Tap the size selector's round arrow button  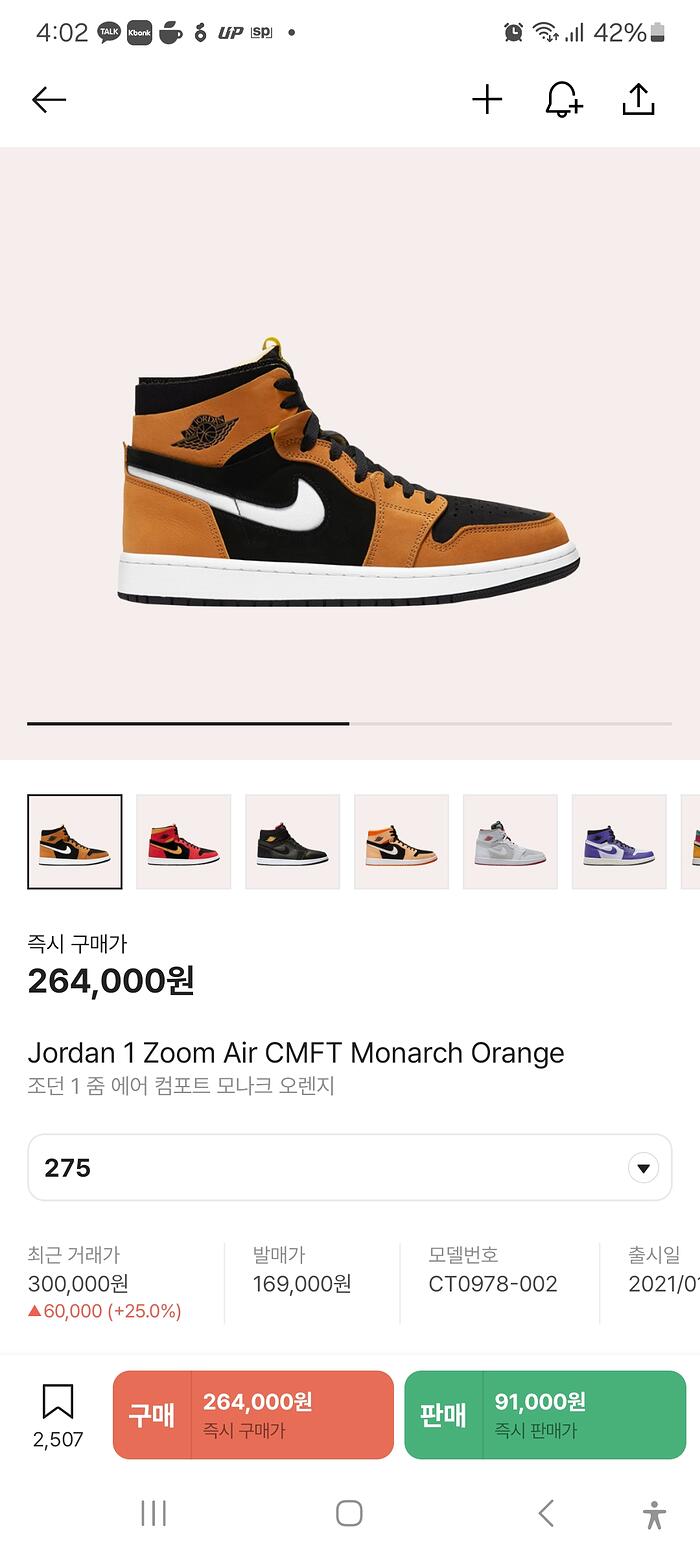pos(643,1168)
